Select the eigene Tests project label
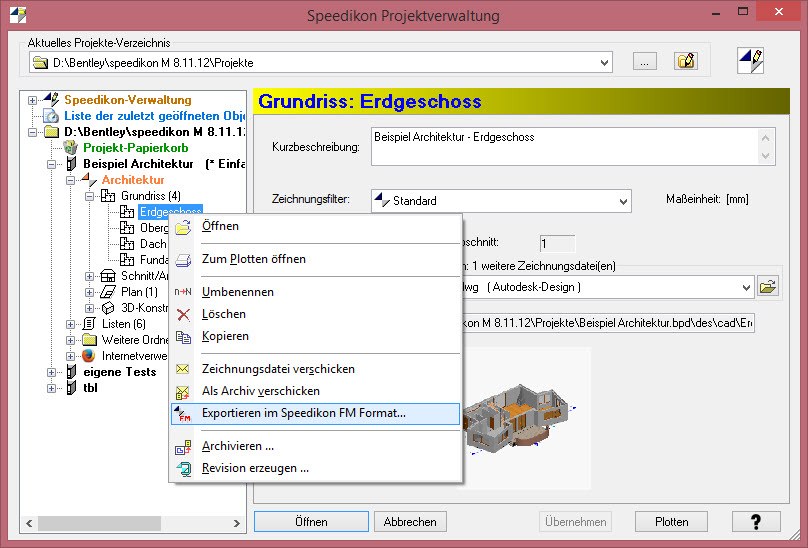 pos(120,372)
